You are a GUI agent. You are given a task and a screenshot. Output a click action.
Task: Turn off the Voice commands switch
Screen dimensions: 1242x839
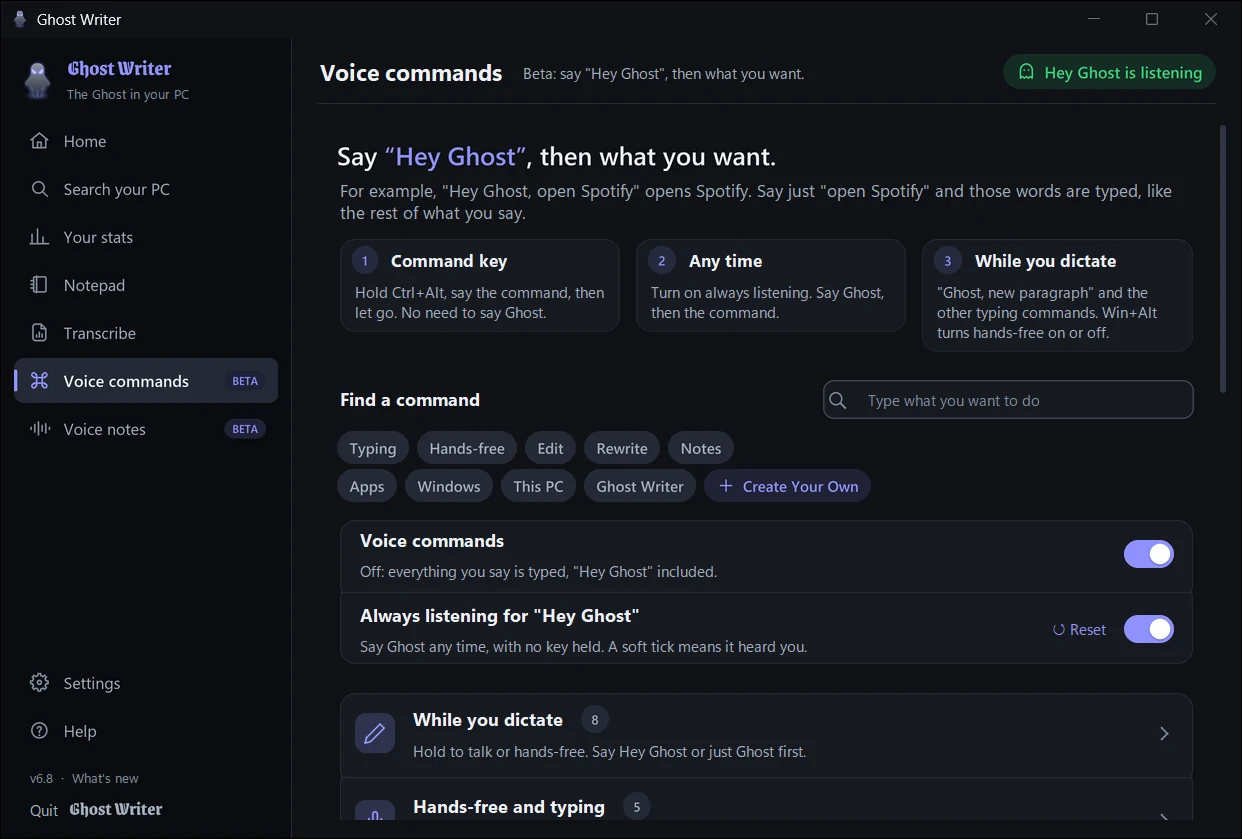coord(1148,554)
